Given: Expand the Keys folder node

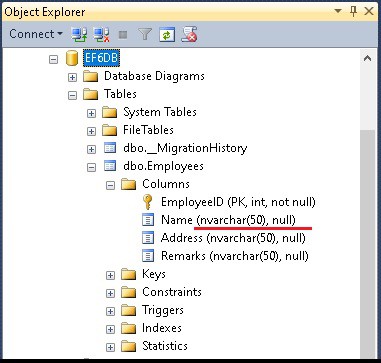Looking at the screenshot, I should (110, 275).
